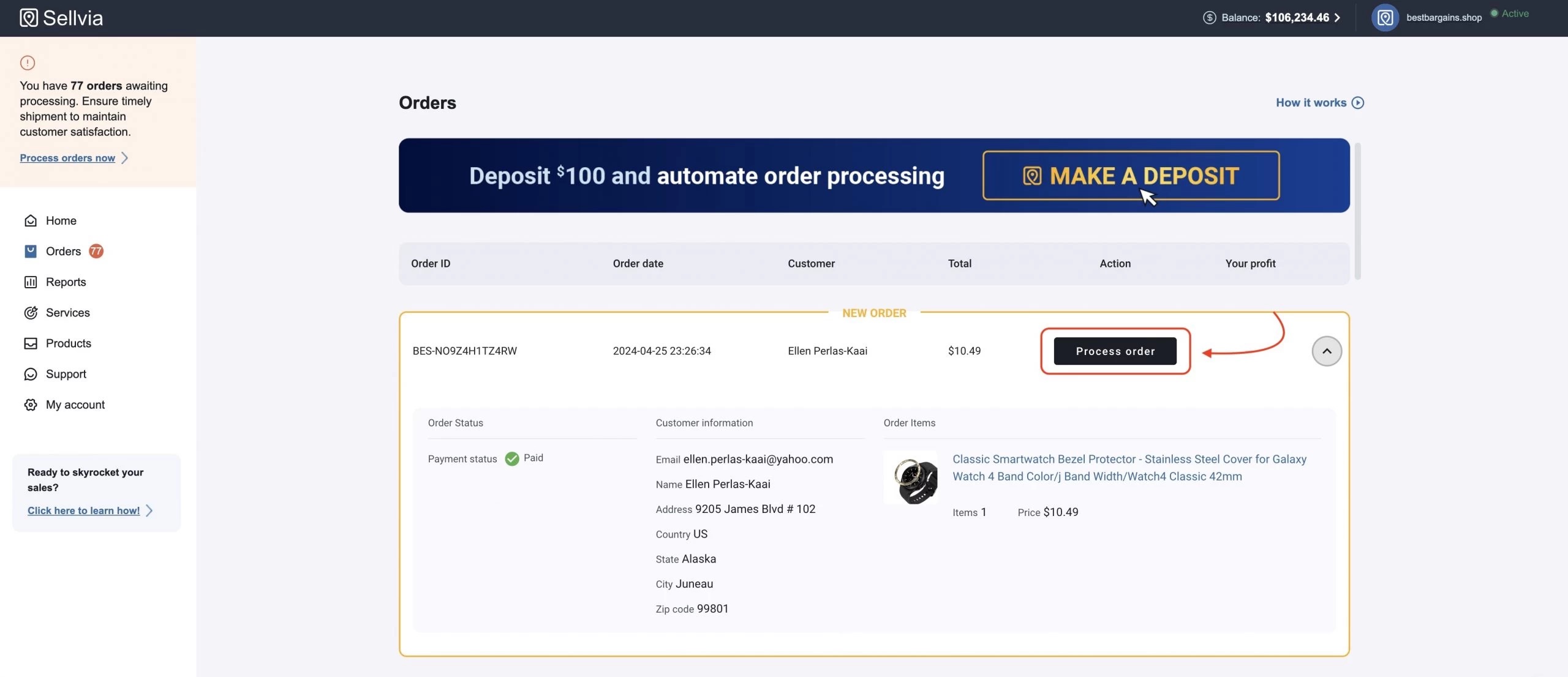Collapse the order details with chevron
The width and height of the screenshot is (1568, 677).
pos(1327,351)
